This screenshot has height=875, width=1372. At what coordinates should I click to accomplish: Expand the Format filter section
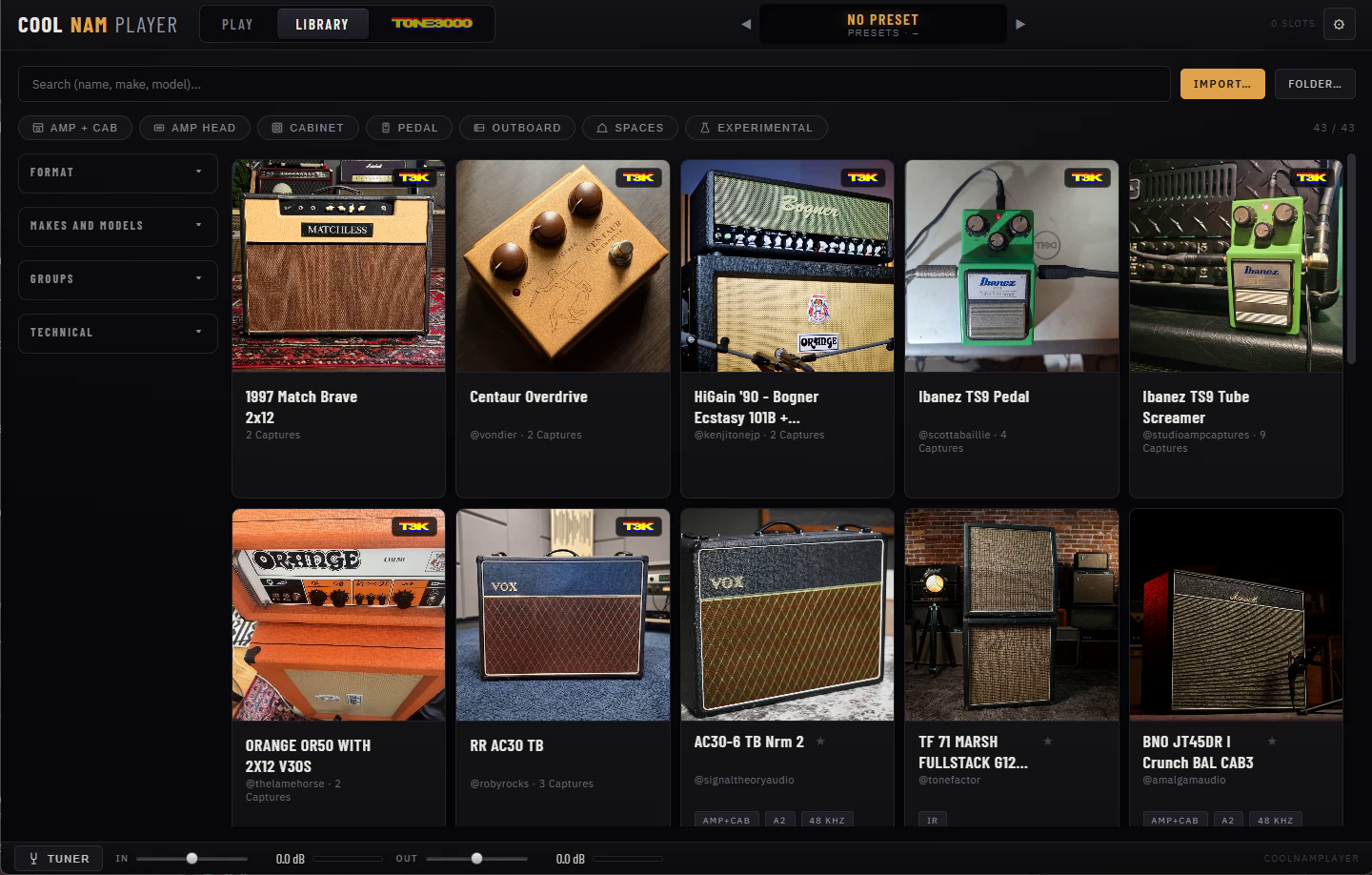pos(118,173)
